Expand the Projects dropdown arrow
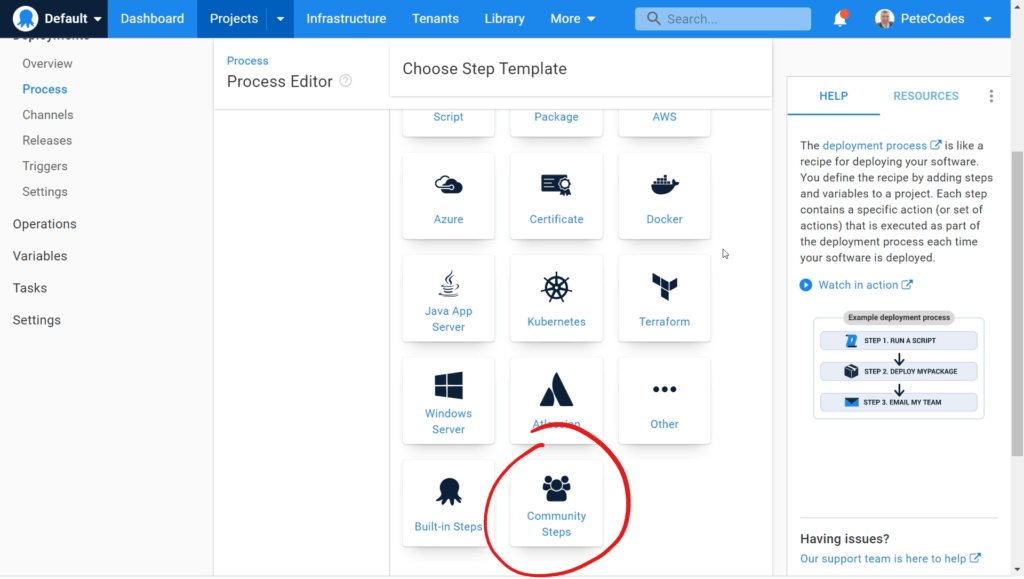The width and height of the screenshot is (1024, 579). (x=280, y=19)
